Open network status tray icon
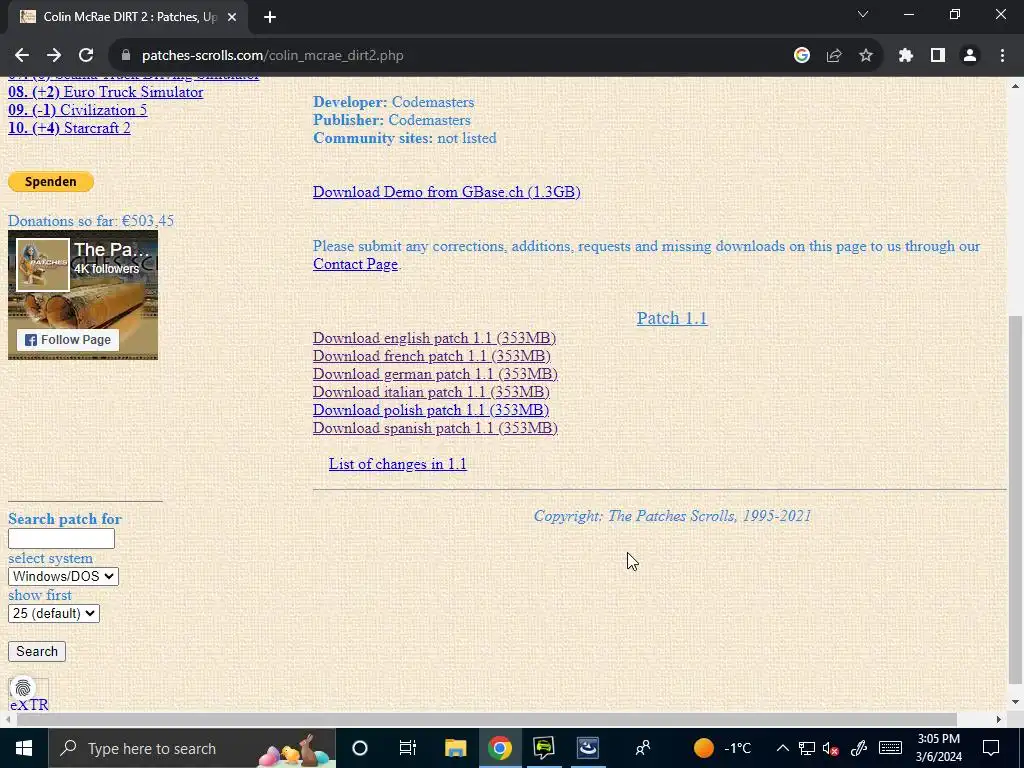 807,748
